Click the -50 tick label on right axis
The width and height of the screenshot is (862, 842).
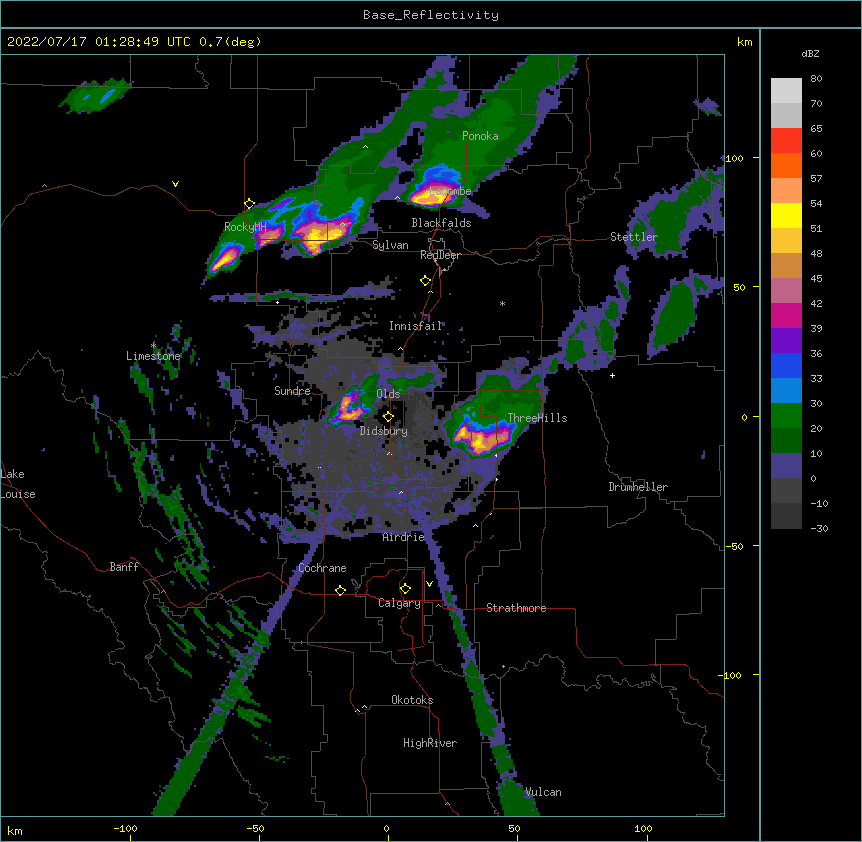tap(734, 546)
